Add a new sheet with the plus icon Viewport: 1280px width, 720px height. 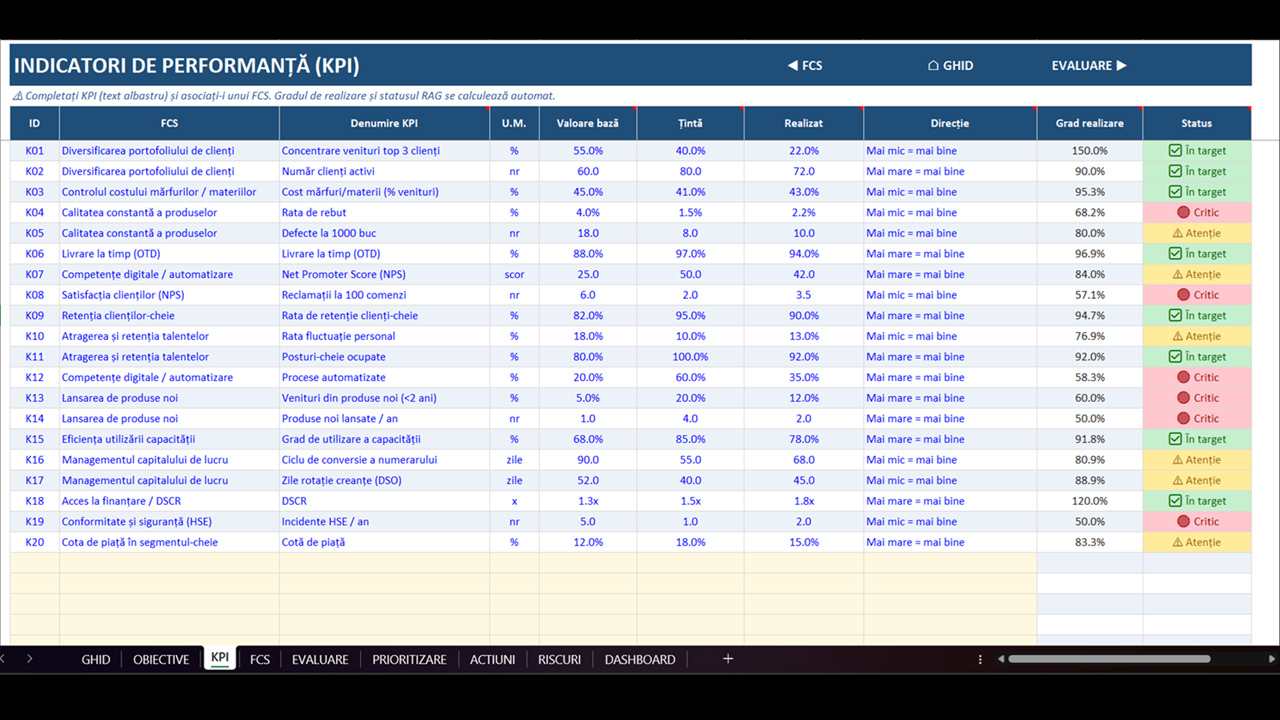click(728, 659)
